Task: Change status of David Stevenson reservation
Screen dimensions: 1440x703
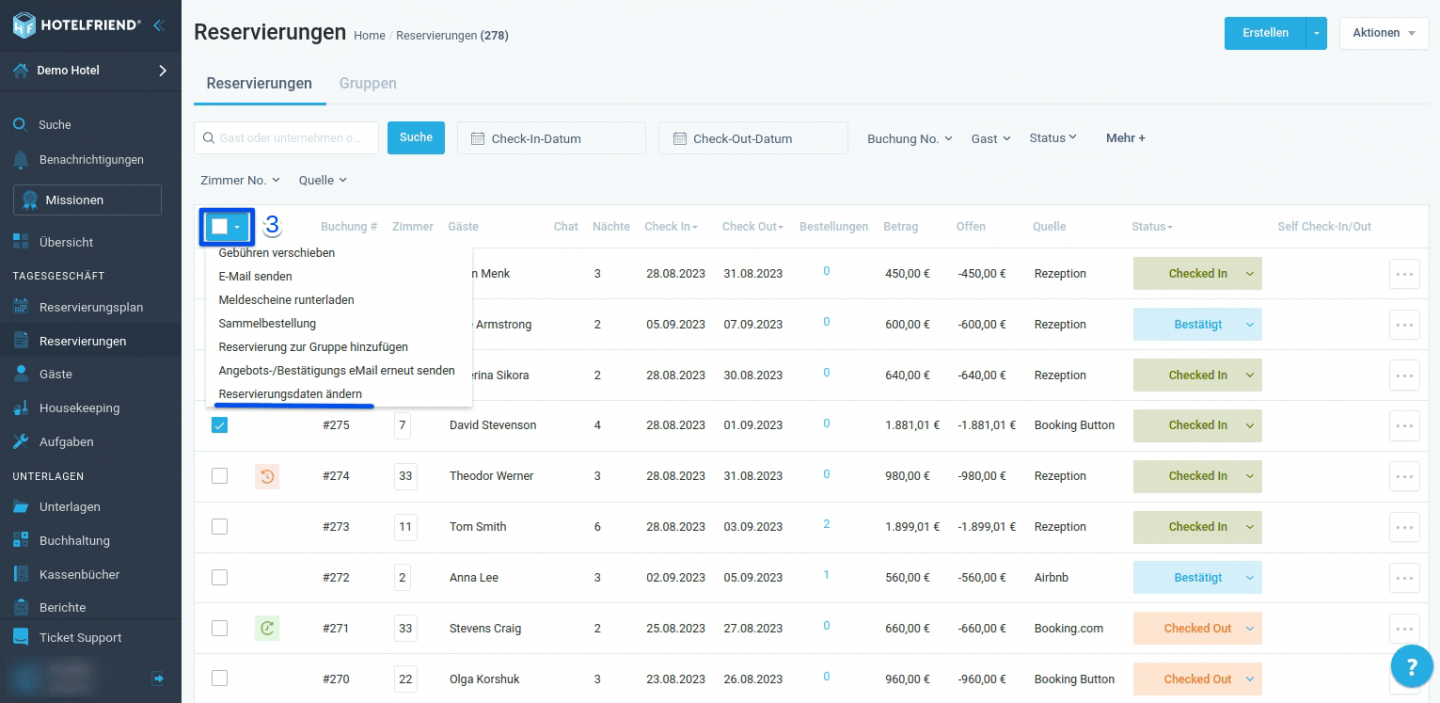Action: 1197,425
